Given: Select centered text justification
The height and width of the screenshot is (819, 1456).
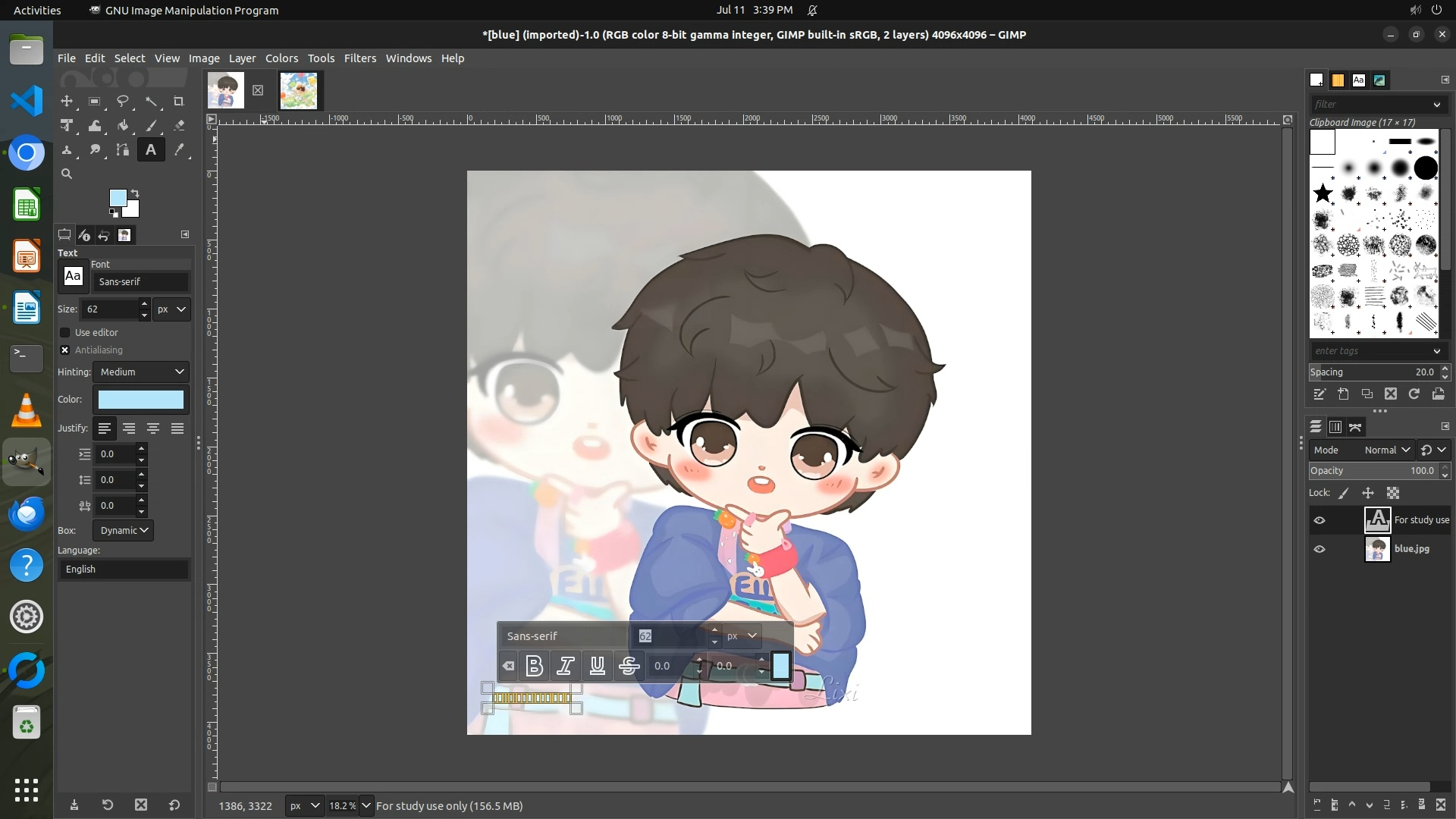Looking at the screenshot, I should pos(153,428).
